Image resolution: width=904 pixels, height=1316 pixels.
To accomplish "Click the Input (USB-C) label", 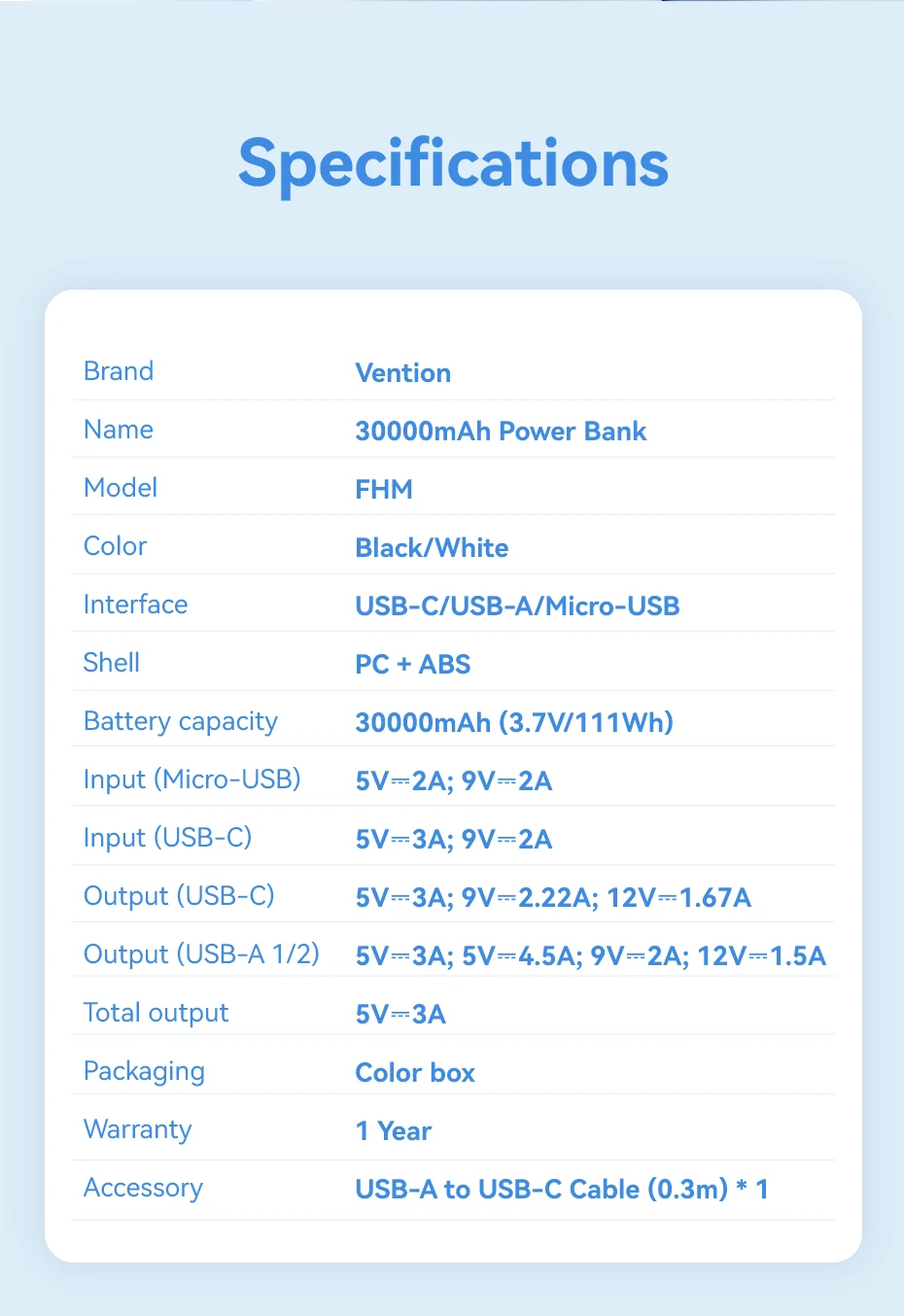I will (167, 838).
